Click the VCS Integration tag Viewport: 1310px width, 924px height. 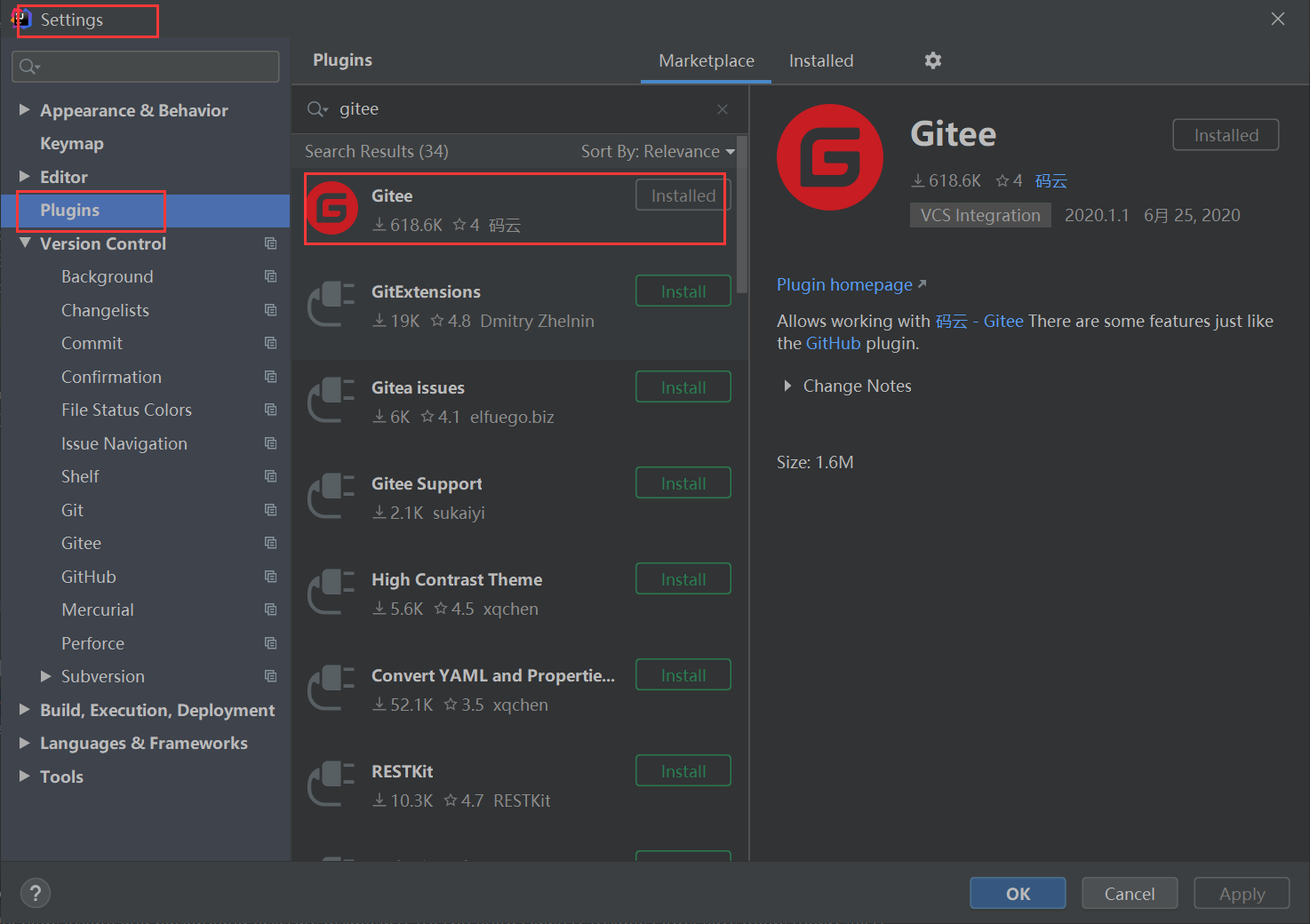tap(980, 216)
